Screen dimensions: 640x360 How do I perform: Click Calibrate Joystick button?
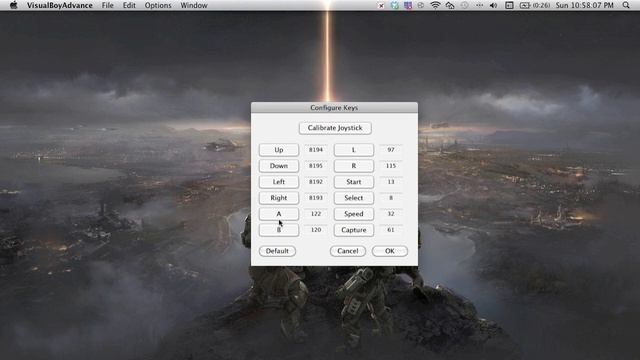[335, 128]
